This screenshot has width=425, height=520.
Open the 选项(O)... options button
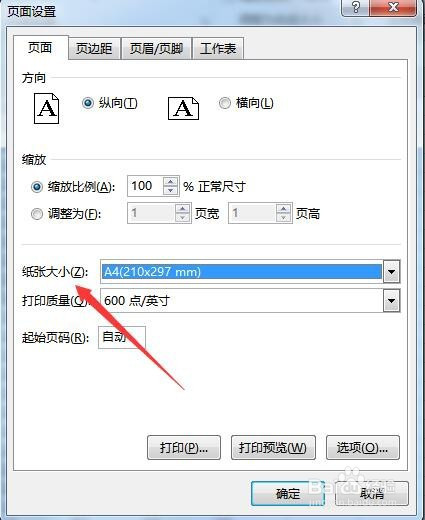tap(362, 448)
